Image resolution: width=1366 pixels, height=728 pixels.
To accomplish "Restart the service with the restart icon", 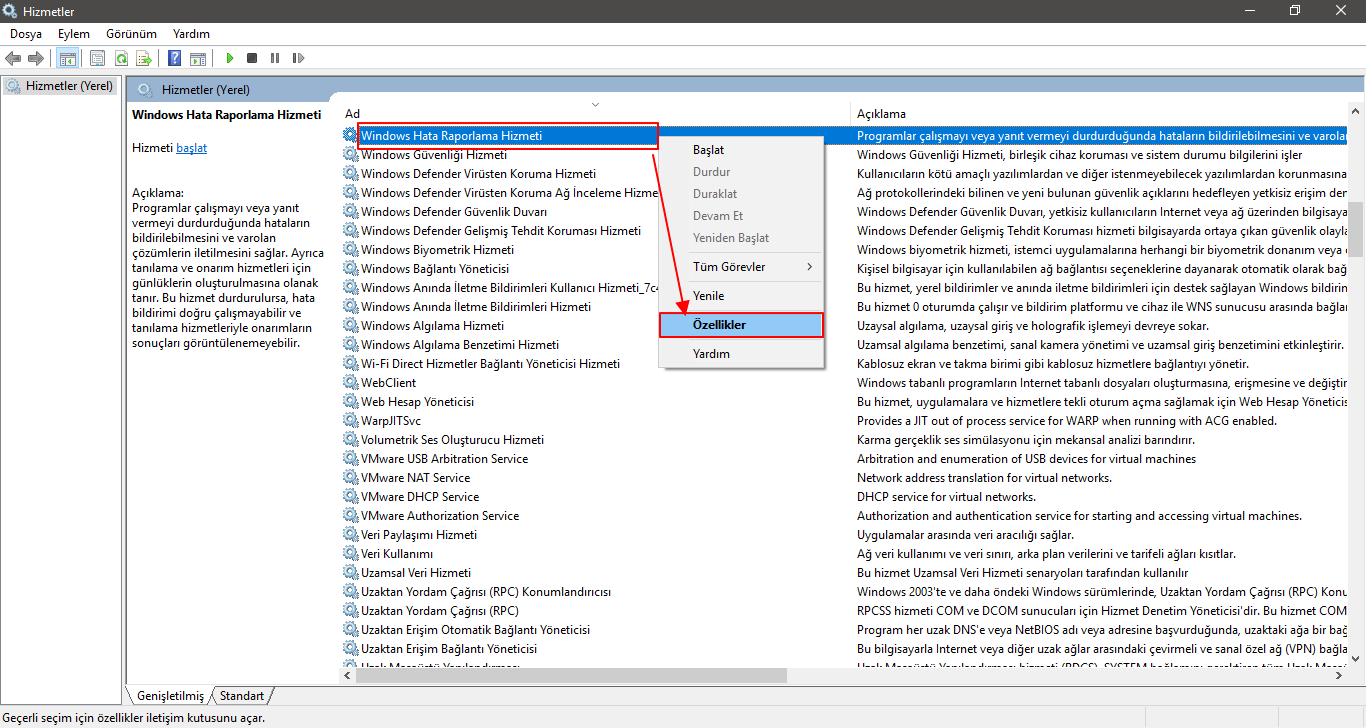I will [x=298, y=57].
